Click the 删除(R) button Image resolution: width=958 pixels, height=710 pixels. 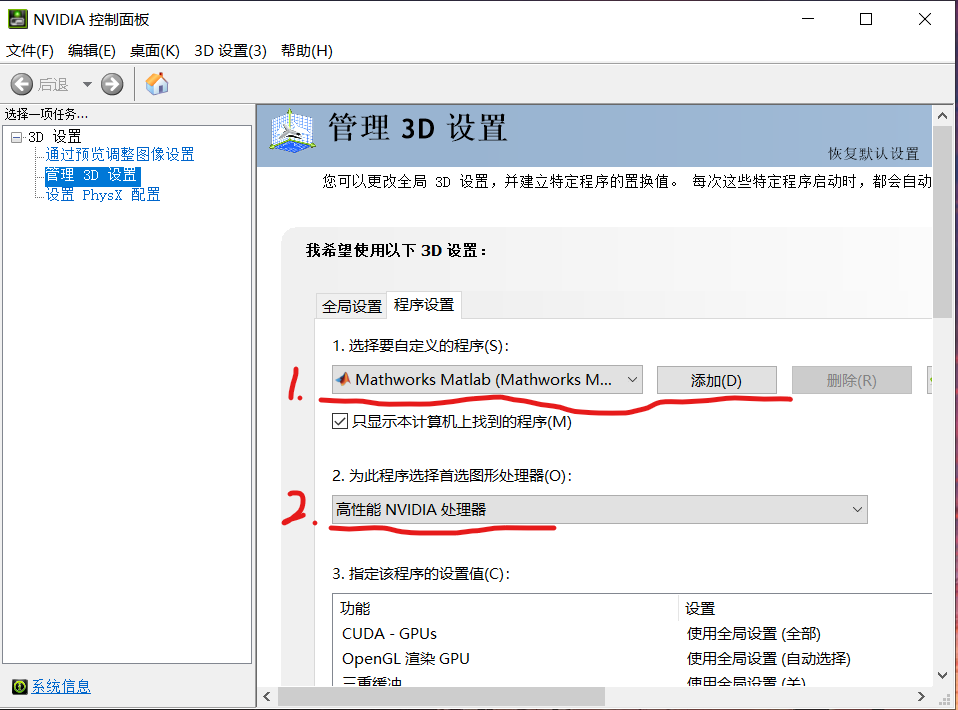click(852, 381)
